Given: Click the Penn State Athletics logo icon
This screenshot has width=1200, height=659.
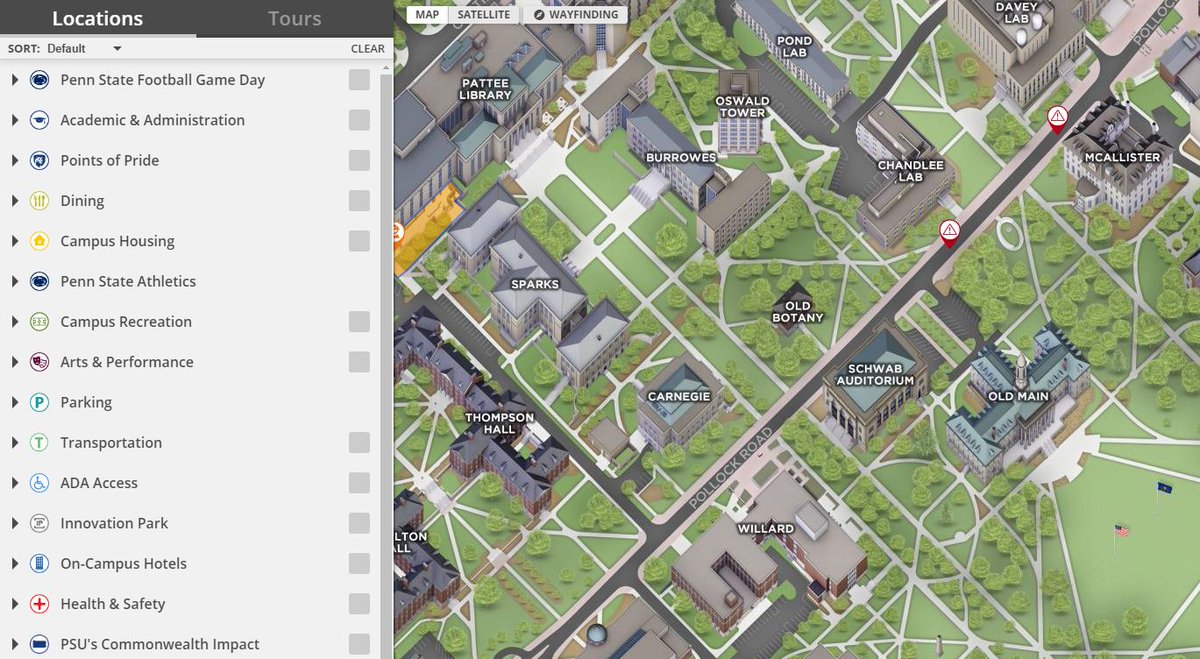Looking at the screenshot, I should tap(40, 281).
